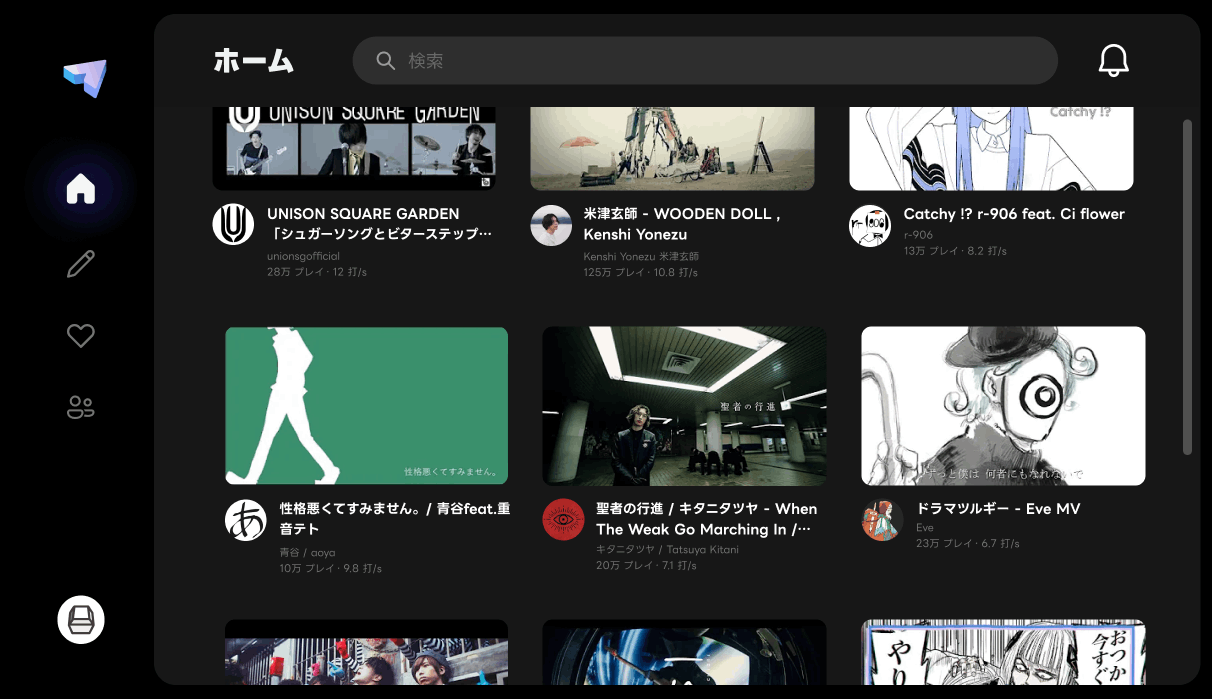
Task: Click 青谷 / aoya channel avatar
Action: pyautogui.click(x=246, y=520)
